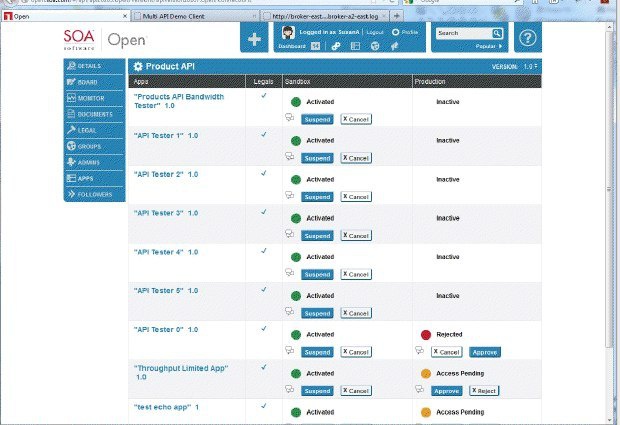
Task: Click the Logout link
Action: [375, 32]
